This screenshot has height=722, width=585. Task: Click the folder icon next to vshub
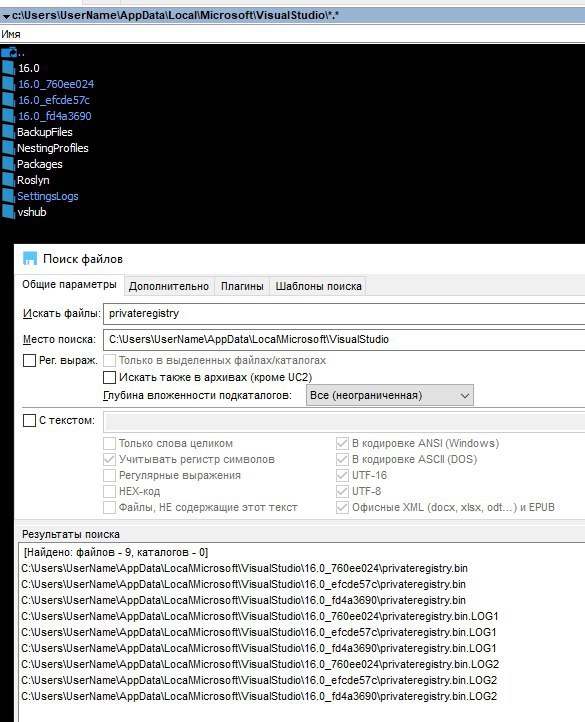click(8, 212)
